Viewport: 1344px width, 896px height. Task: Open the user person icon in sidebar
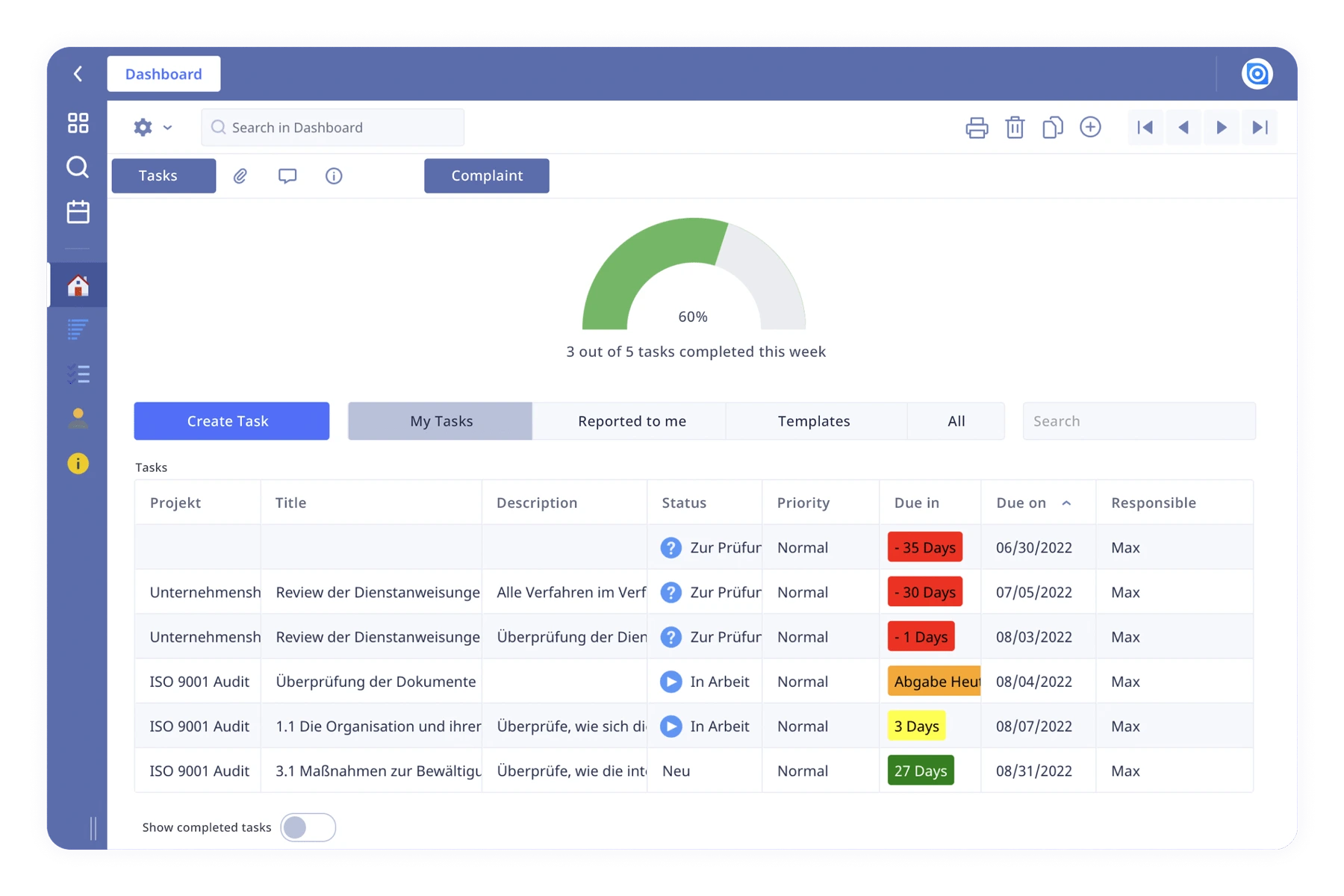pos(78,418)
